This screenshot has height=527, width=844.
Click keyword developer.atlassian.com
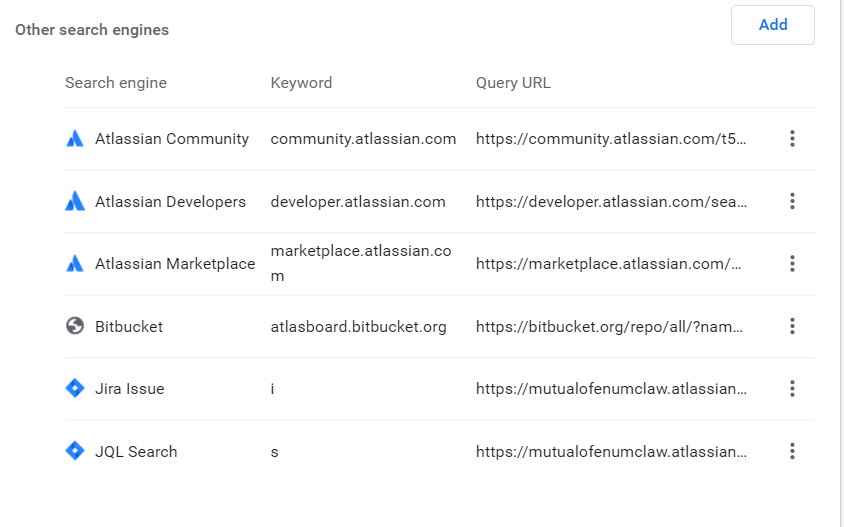(358, 202)
